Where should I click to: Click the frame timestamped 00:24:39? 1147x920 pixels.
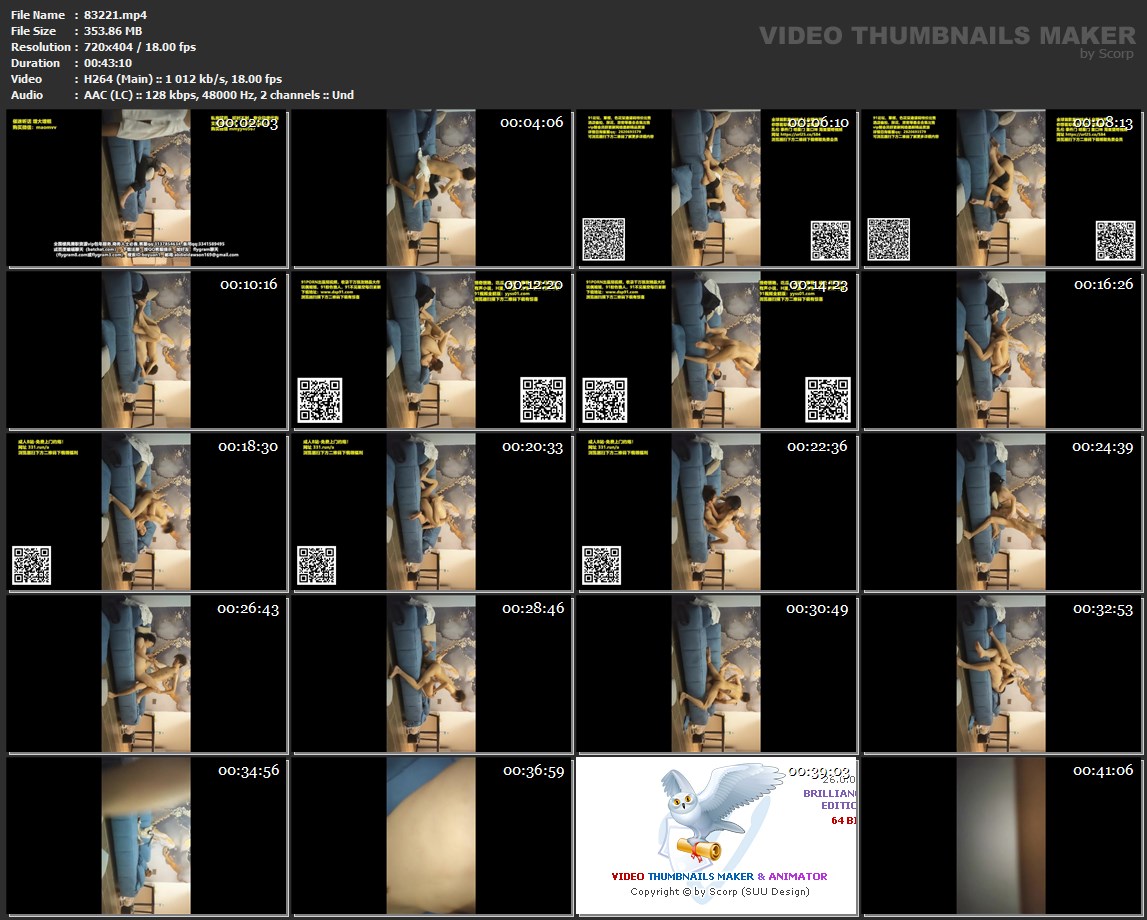click(x=1002, y=512)
